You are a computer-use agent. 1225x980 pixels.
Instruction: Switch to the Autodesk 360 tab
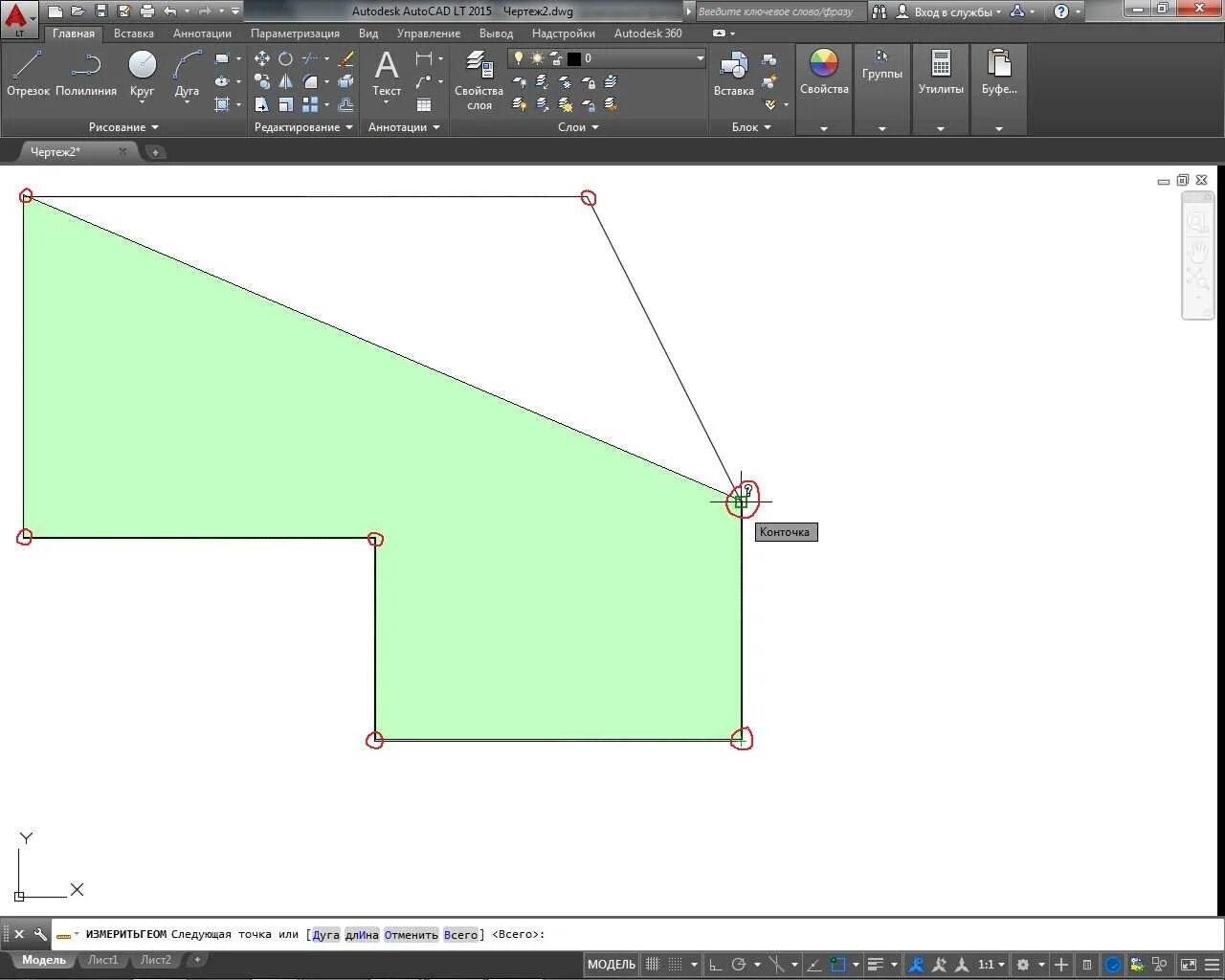tap(648, 33)
